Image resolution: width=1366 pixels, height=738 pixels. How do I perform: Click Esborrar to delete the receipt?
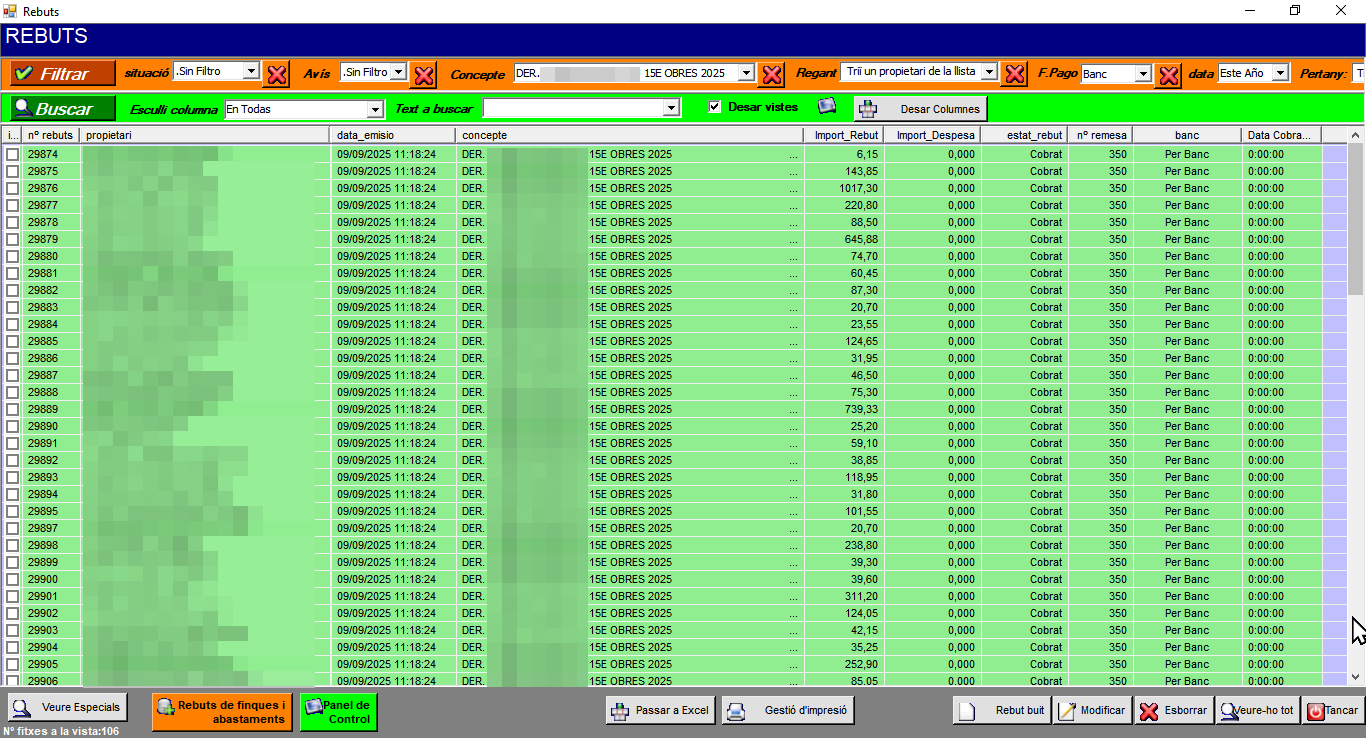click(1174, 711)
